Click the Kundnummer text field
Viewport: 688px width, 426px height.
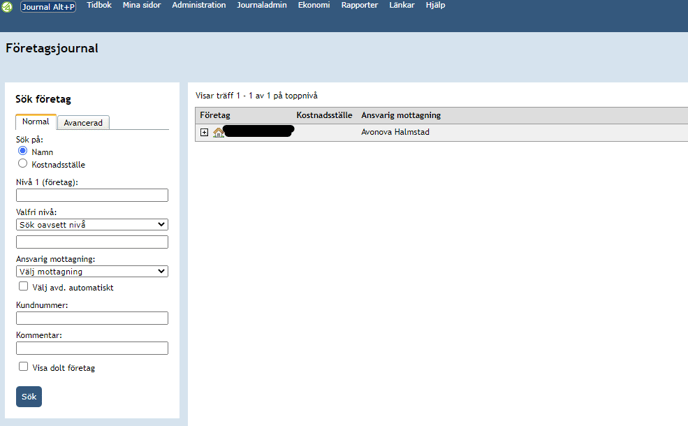(92, 318)
